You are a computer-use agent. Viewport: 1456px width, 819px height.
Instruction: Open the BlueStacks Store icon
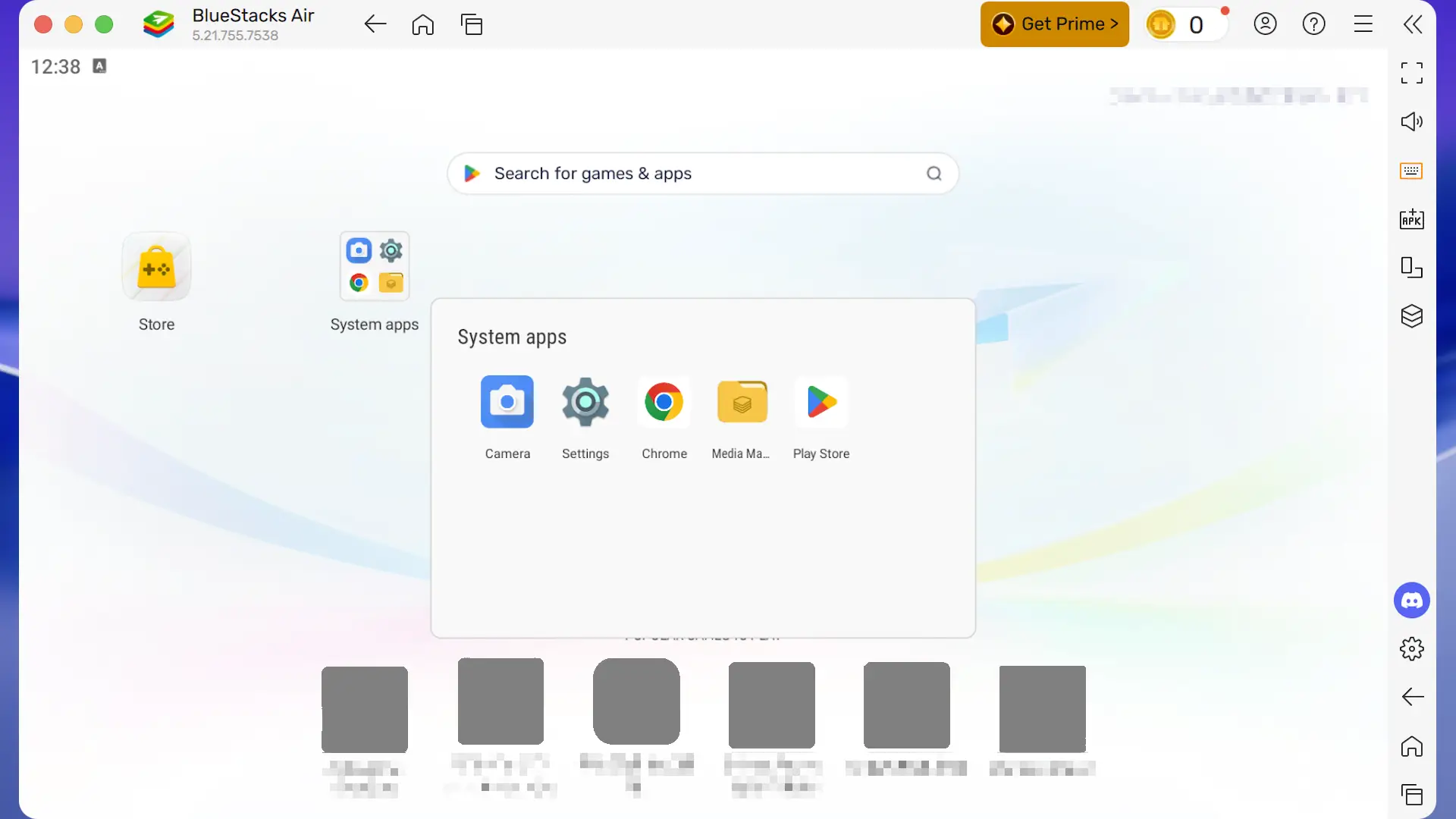tap(156, 268)
